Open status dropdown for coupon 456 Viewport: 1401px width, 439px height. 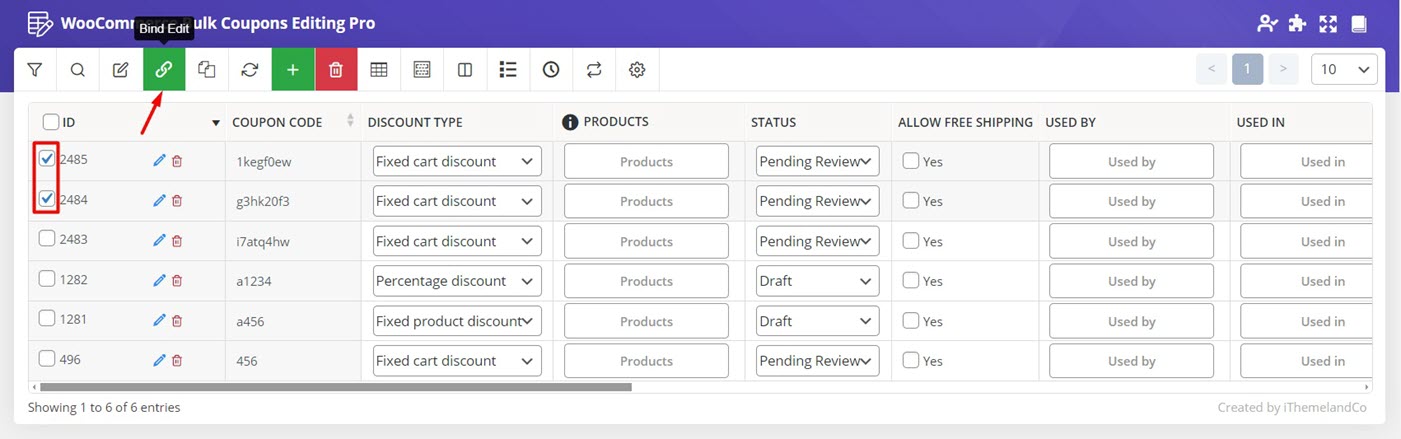coord(817,361)
